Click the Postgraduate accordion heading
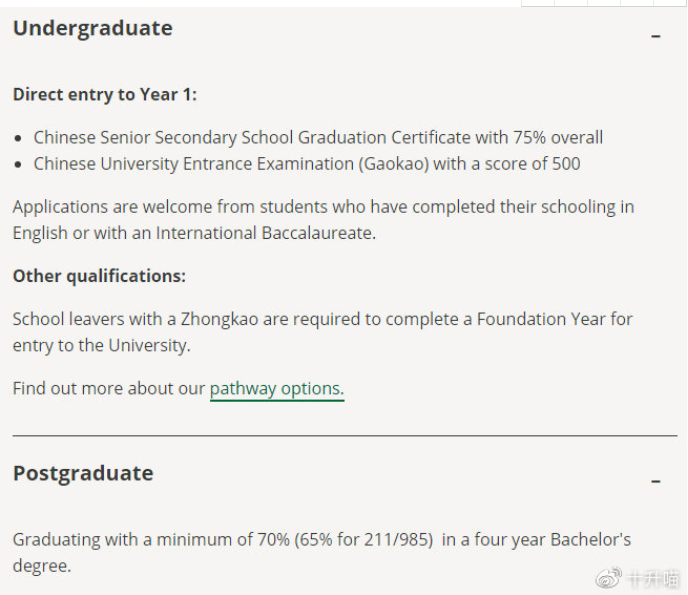 point(83,473)
